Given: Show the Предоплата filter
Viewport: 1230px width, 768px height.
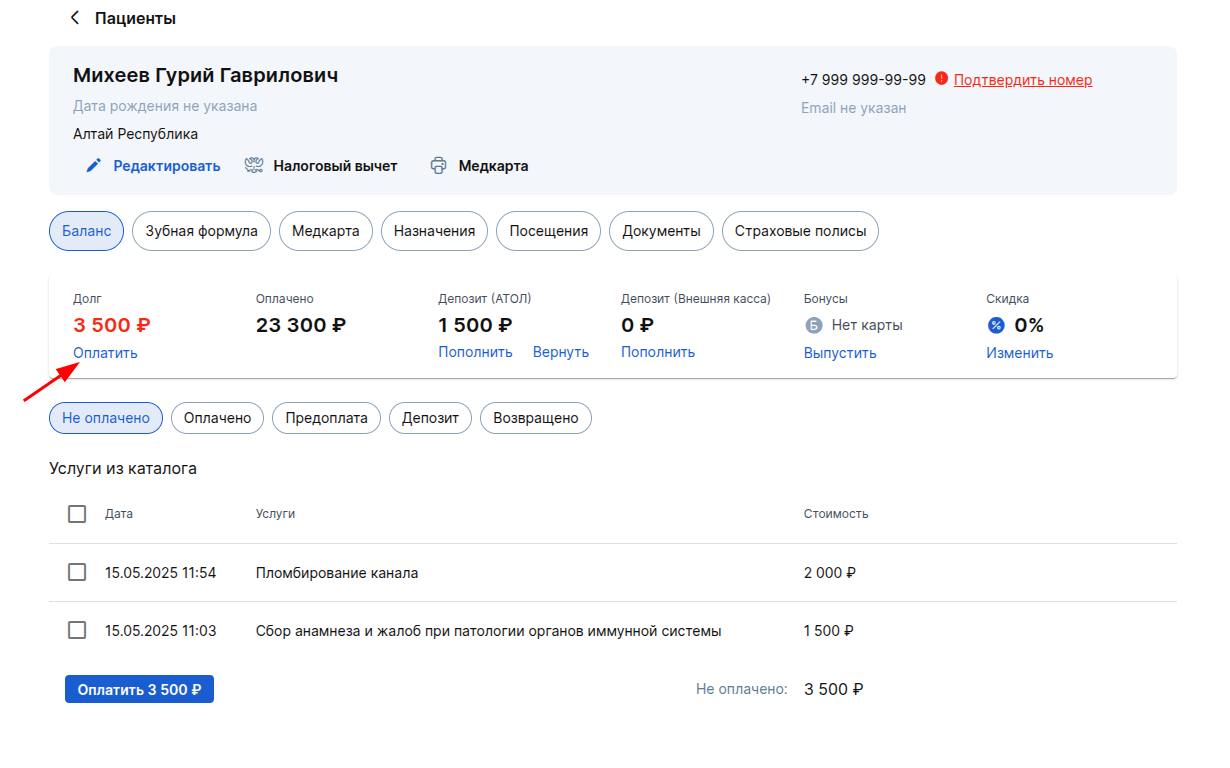Looking at the screenshot, I should click(x=326, y=418).
